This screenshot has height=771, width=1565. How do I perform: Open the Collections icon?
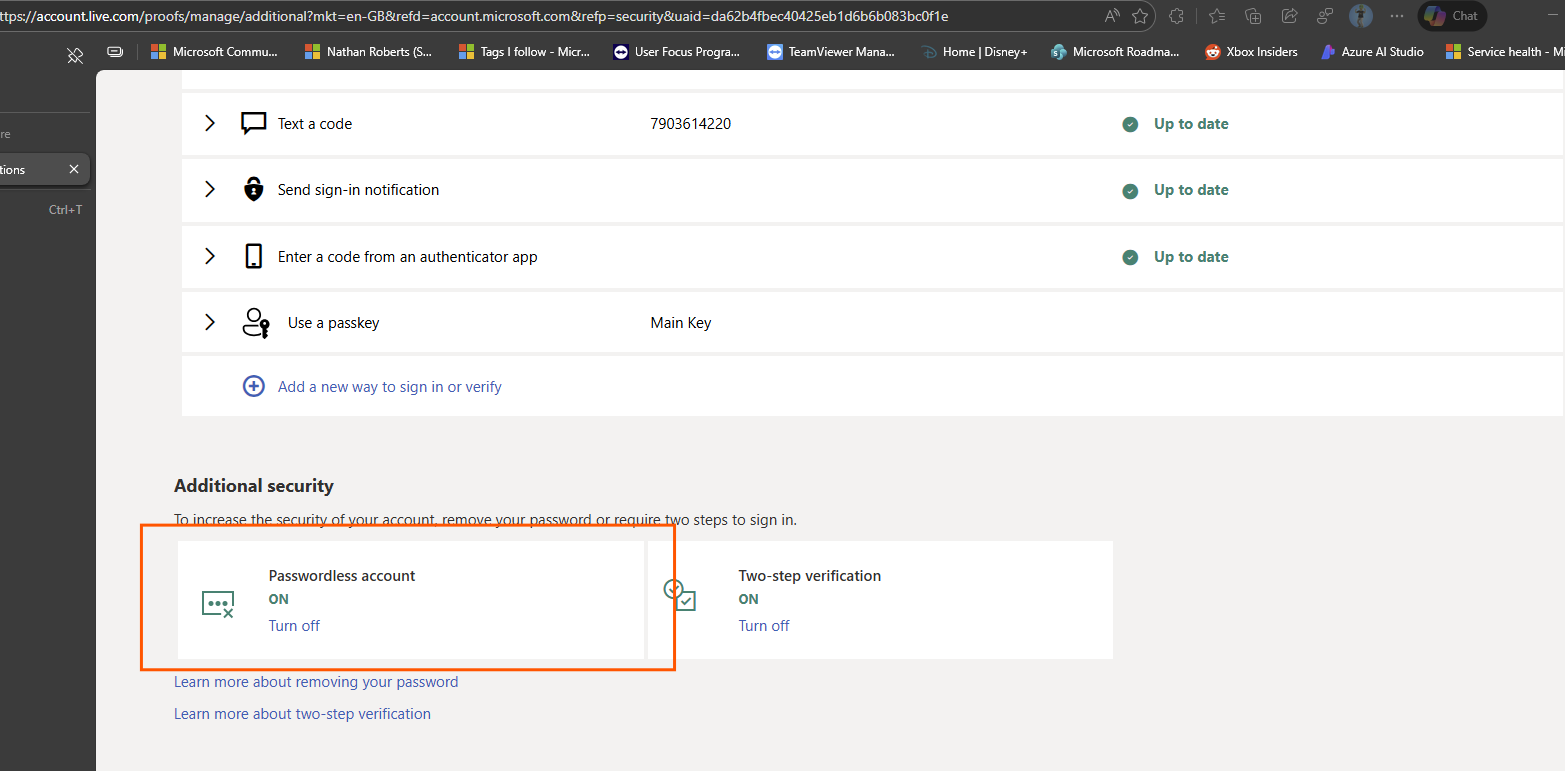click(1253, 16)
